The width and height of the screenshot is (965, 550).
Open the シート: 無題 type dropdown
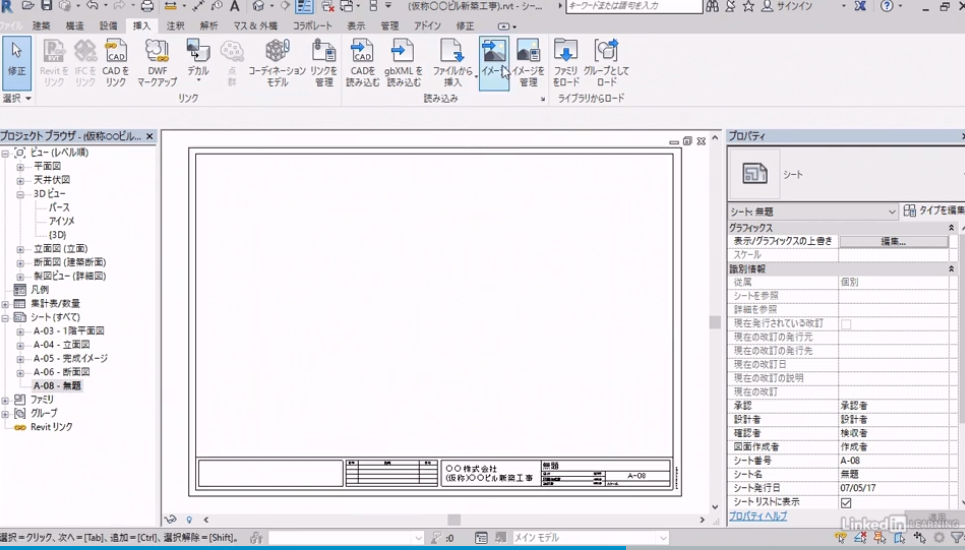coord(892,212)
